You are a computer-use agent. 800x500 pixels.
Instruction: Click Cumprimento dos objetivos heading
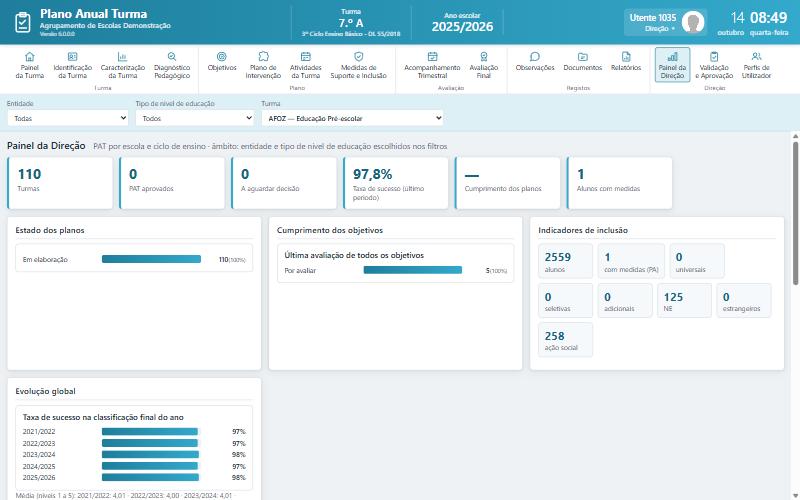330,230
